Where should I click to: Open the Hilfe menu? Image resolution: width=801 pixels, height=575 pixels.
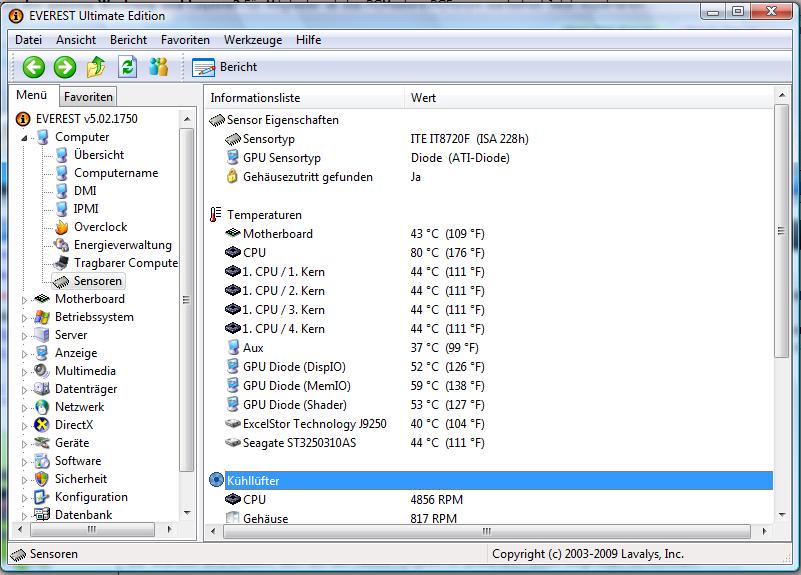(x=309, y=40)
